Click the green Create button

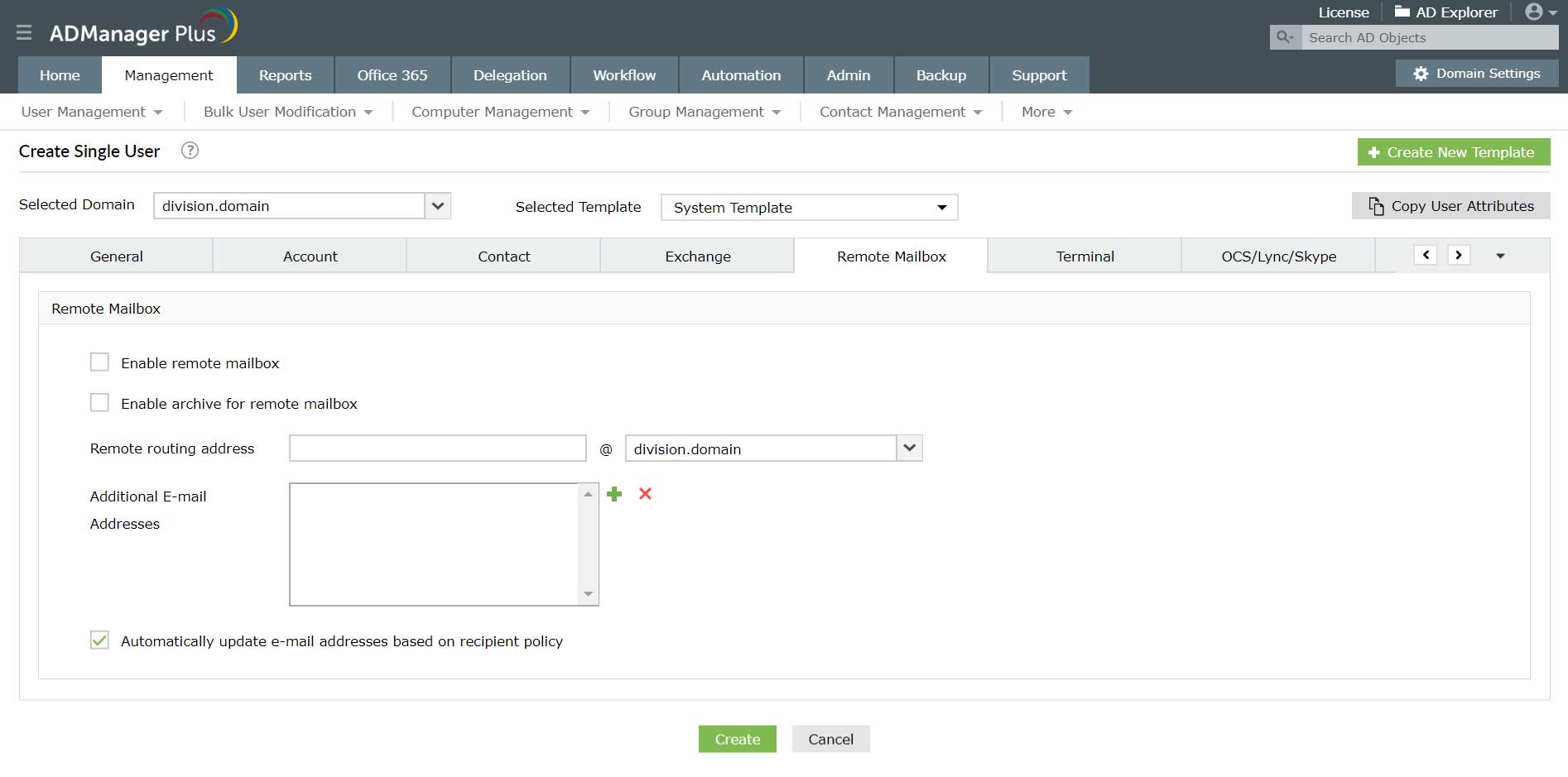coord(738,739)
